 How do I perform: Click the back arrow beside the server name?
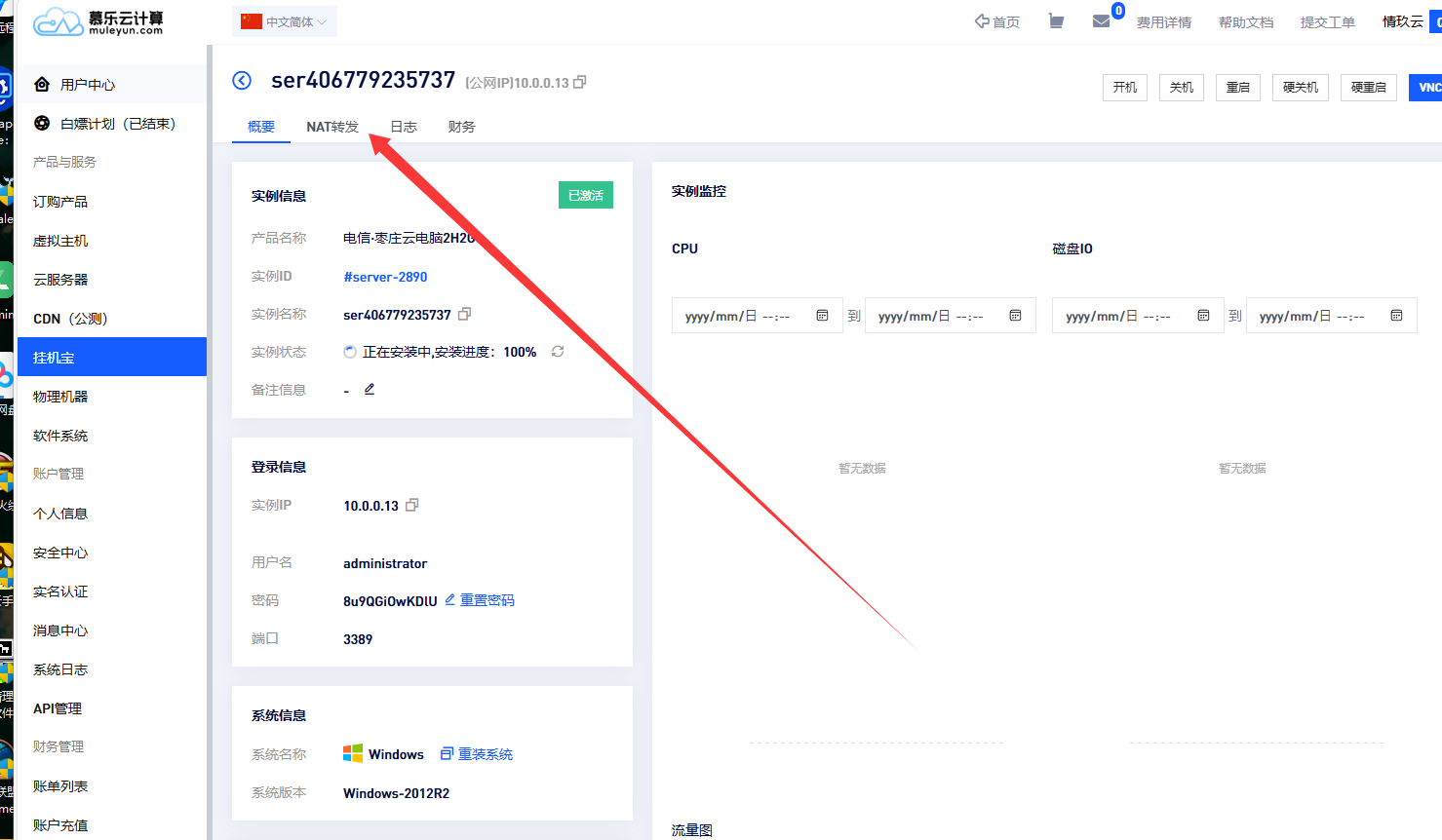coord(242,81)
